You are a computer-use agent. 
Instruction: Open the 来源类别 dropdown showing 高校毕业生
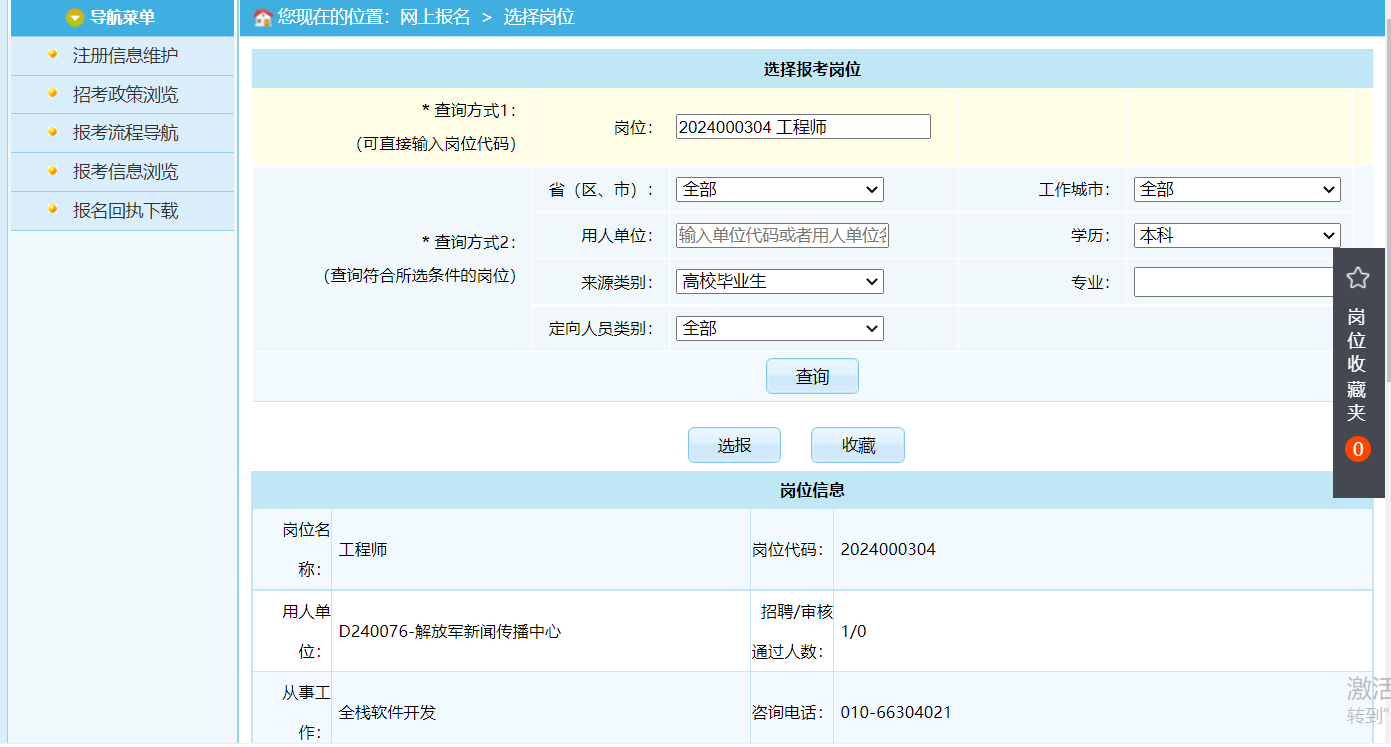[x=779, y=281]
